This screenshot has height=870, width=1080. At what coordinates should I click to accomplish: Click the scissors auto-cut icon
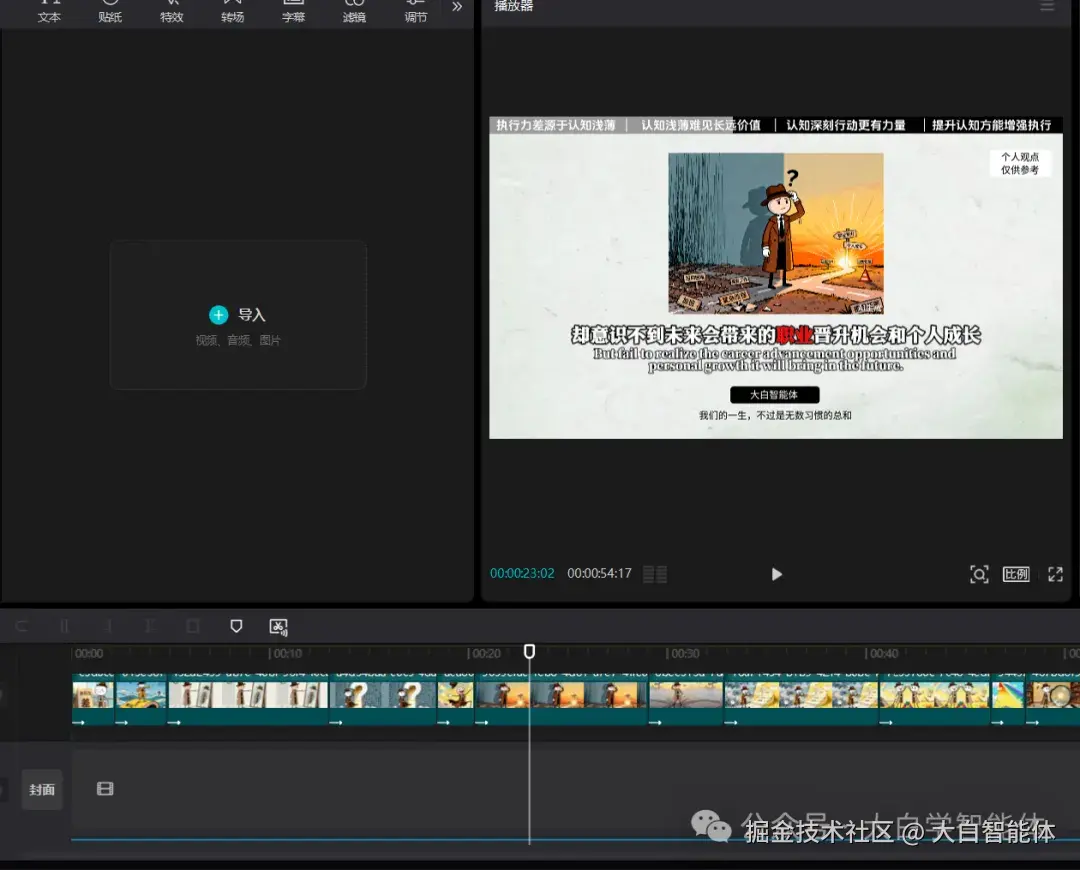pyautogui.click(x=278, y=627)
